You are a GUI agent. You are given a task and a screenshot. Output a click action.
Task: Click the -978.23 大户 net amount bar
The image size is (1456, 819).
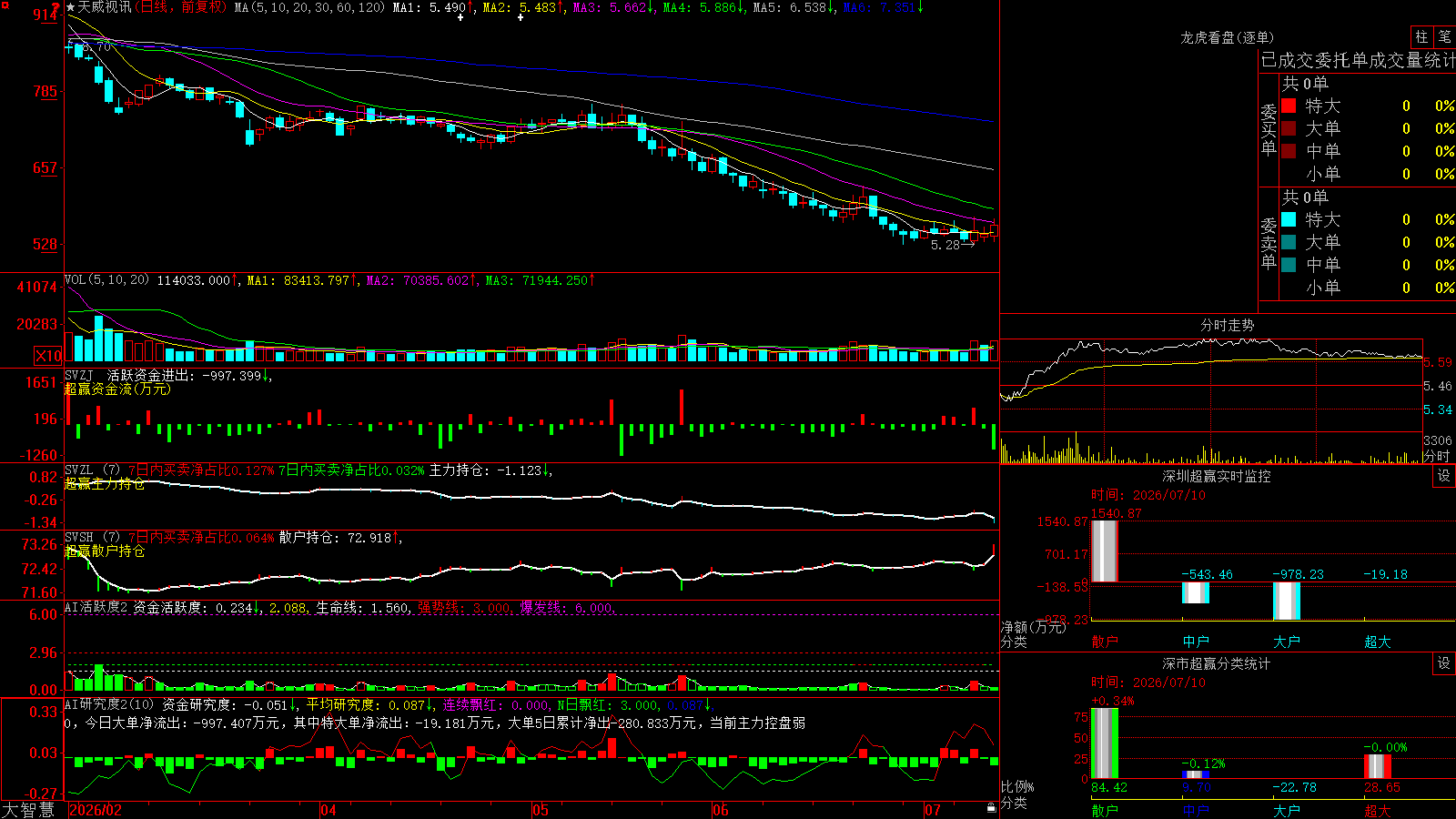click(x=1287, y=601)
